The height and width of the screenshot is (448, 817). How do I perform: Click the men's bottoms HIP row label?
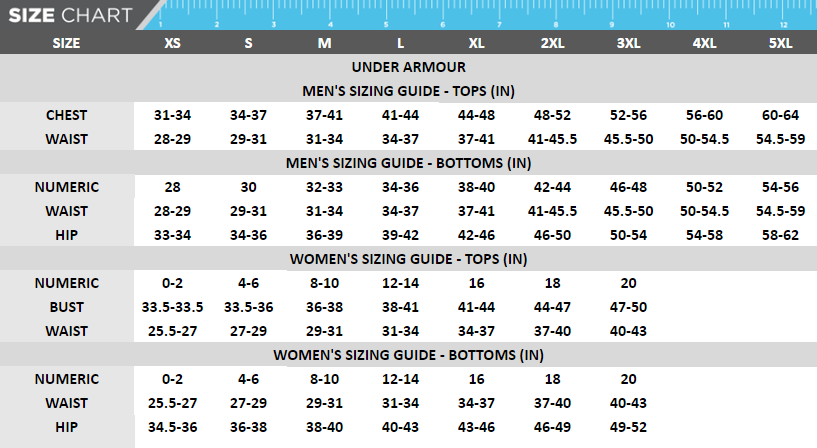[66, 235]
